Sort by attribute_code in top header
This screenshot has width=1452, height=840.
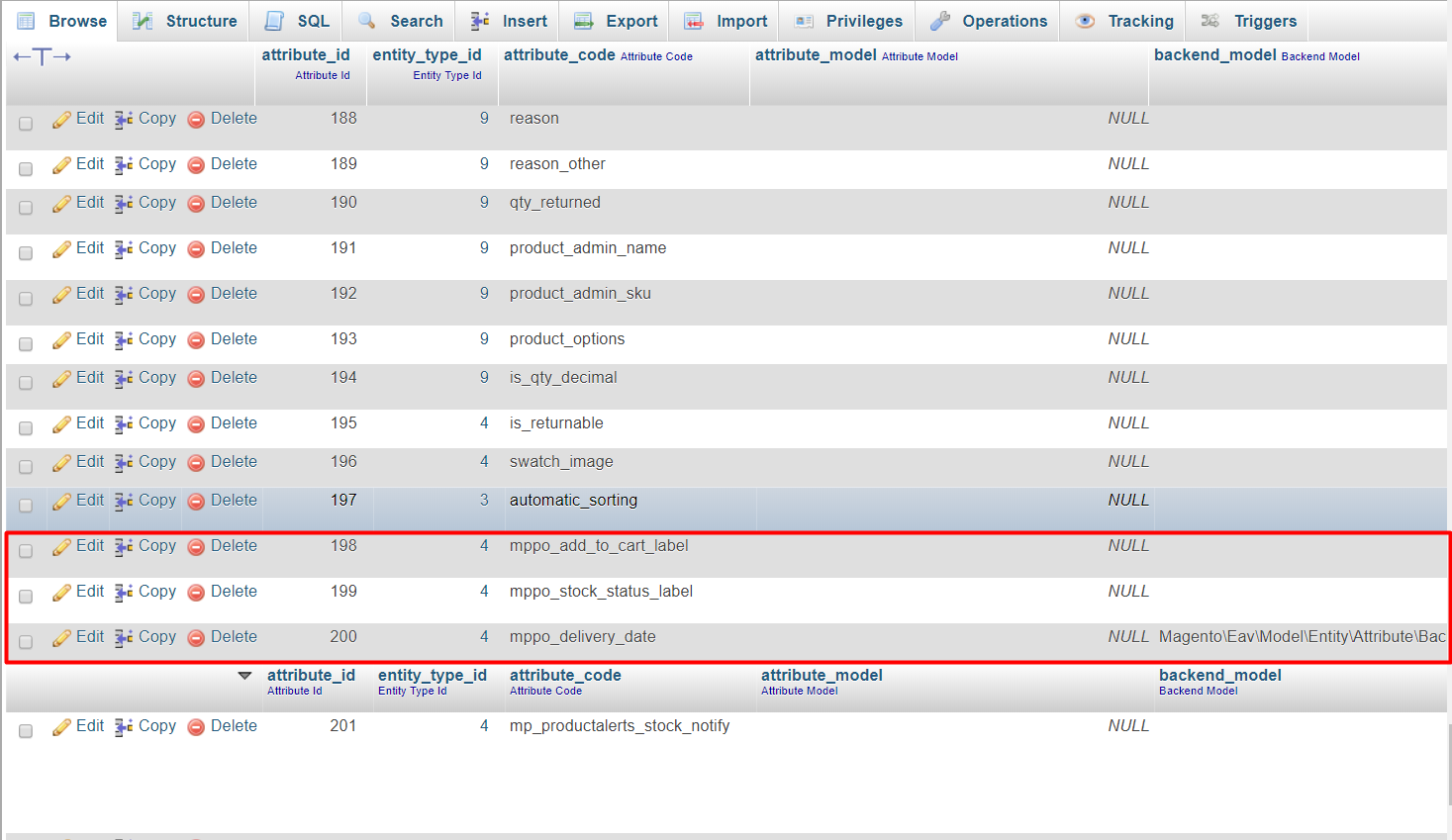(x=559, y=55)
